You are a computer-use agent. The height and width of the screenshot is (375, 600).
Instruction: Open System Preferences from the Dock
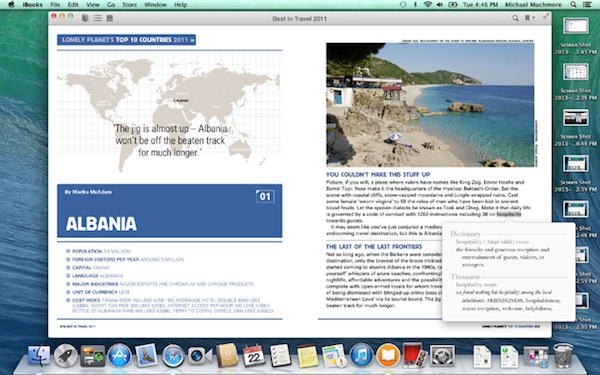(442, 355)
